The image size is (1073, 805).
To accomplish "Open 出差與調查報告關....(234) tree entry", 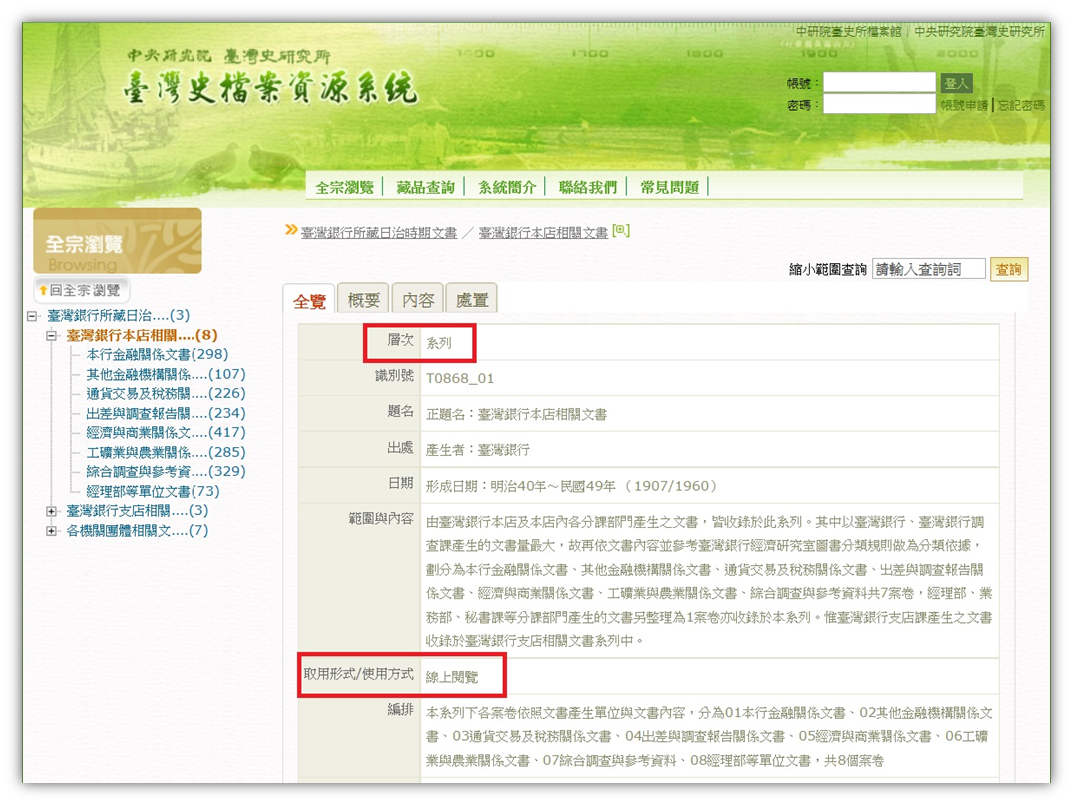I will point(166,413).
